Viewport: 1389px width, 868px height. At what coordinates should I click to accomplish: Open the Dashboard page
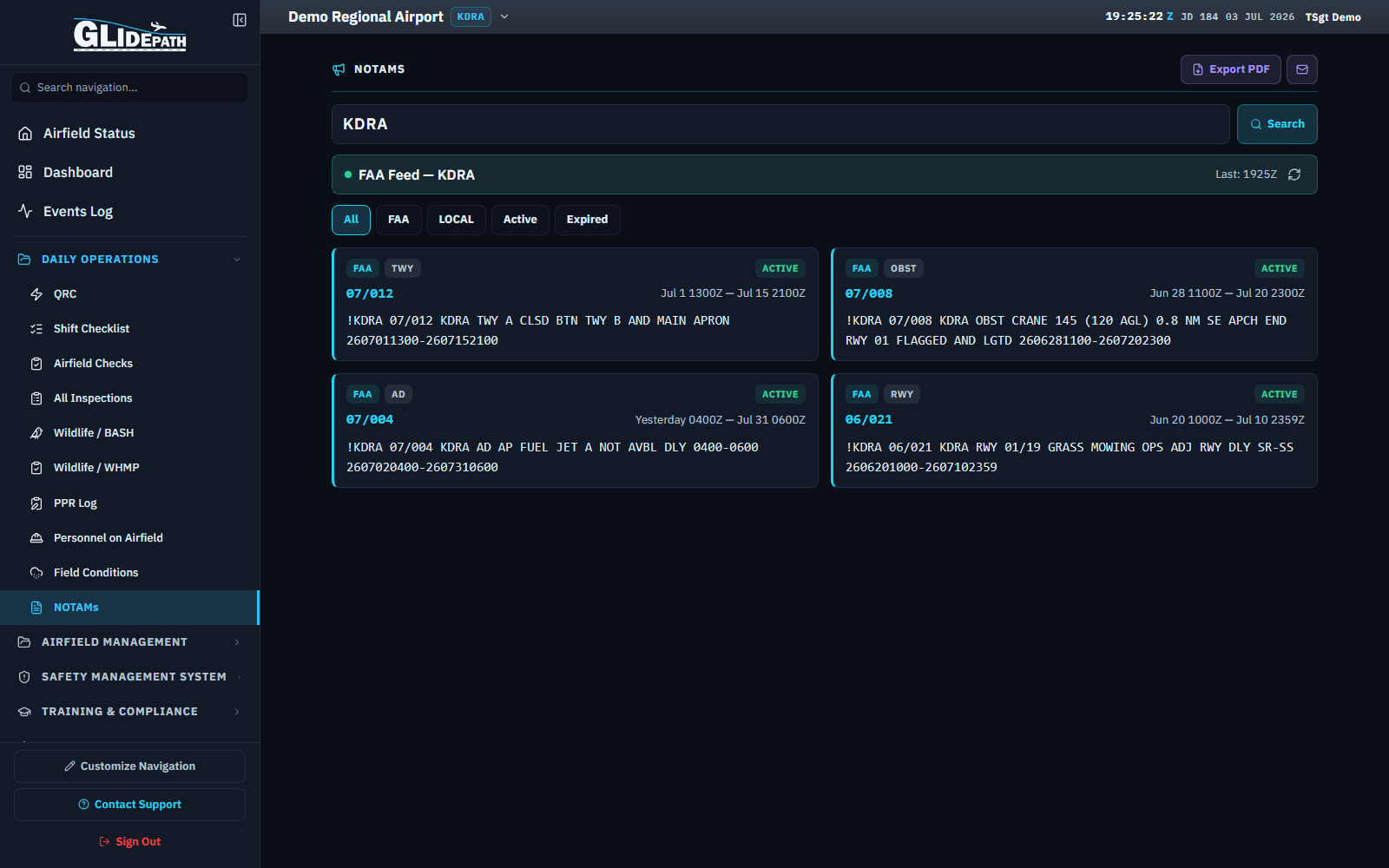130,173
